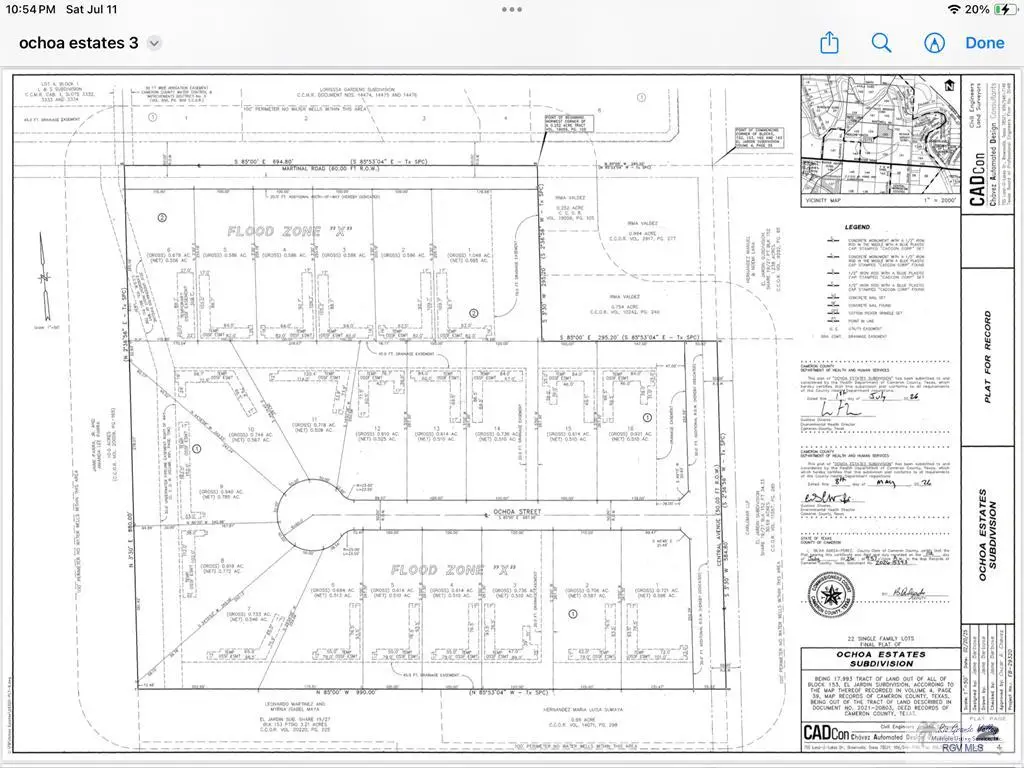The image size is (1024, 768).
Task: Tap the 'Sat Jul 11' date in status bar
Action: 91,9
